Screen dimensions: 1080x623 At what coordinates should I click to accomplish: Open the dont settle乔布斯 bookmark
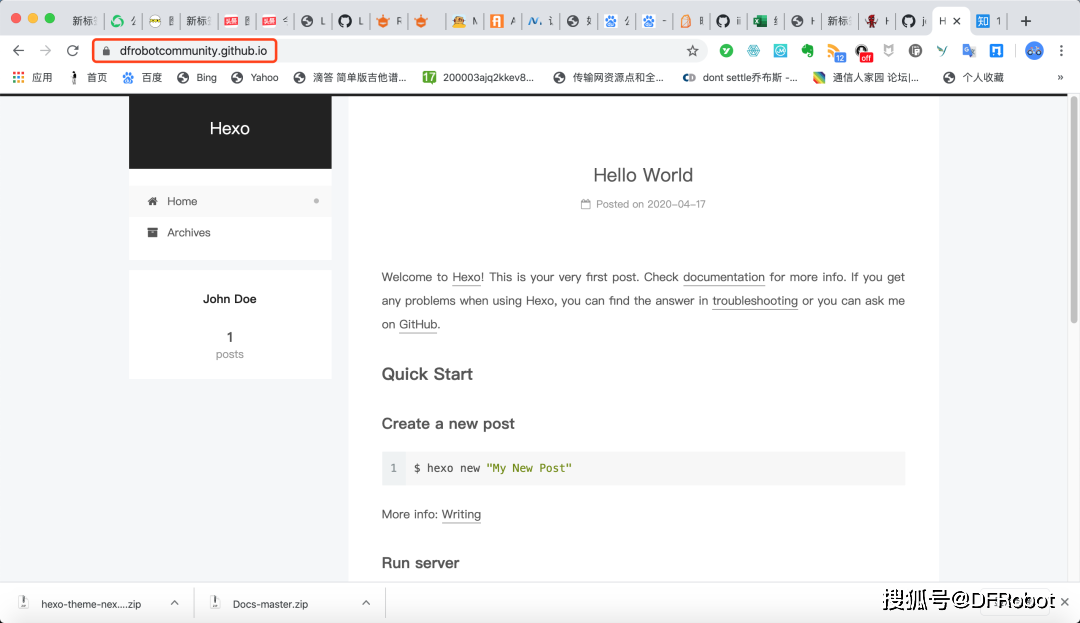point(740,78)
